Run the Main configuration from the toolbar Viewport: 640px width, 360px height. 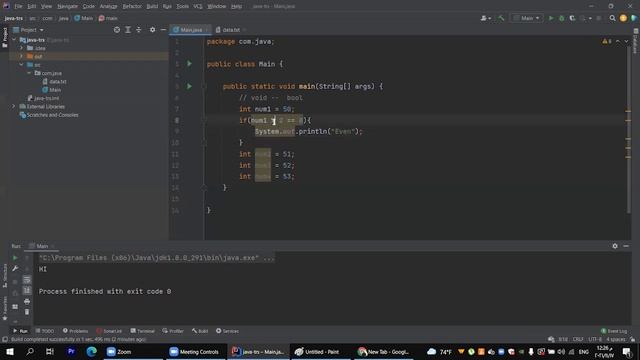coord(551,18)
